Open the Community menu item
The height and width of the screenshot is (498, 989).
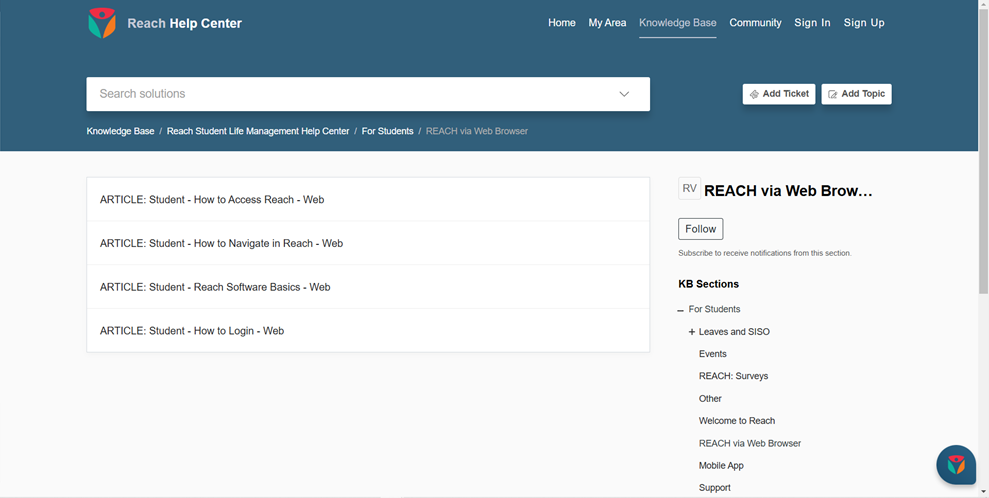coord(755,23)
